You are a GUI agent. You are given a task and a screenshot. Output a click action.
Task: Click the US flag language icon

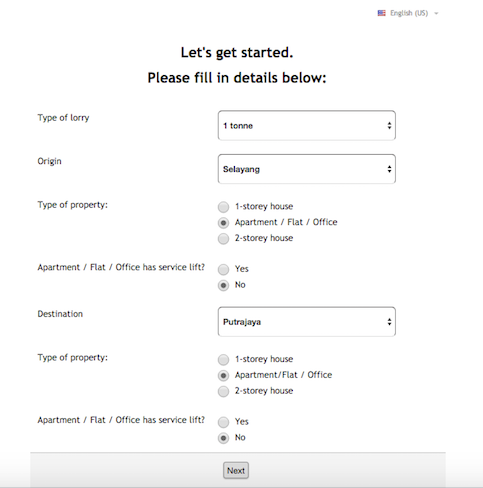click(381, 13)
